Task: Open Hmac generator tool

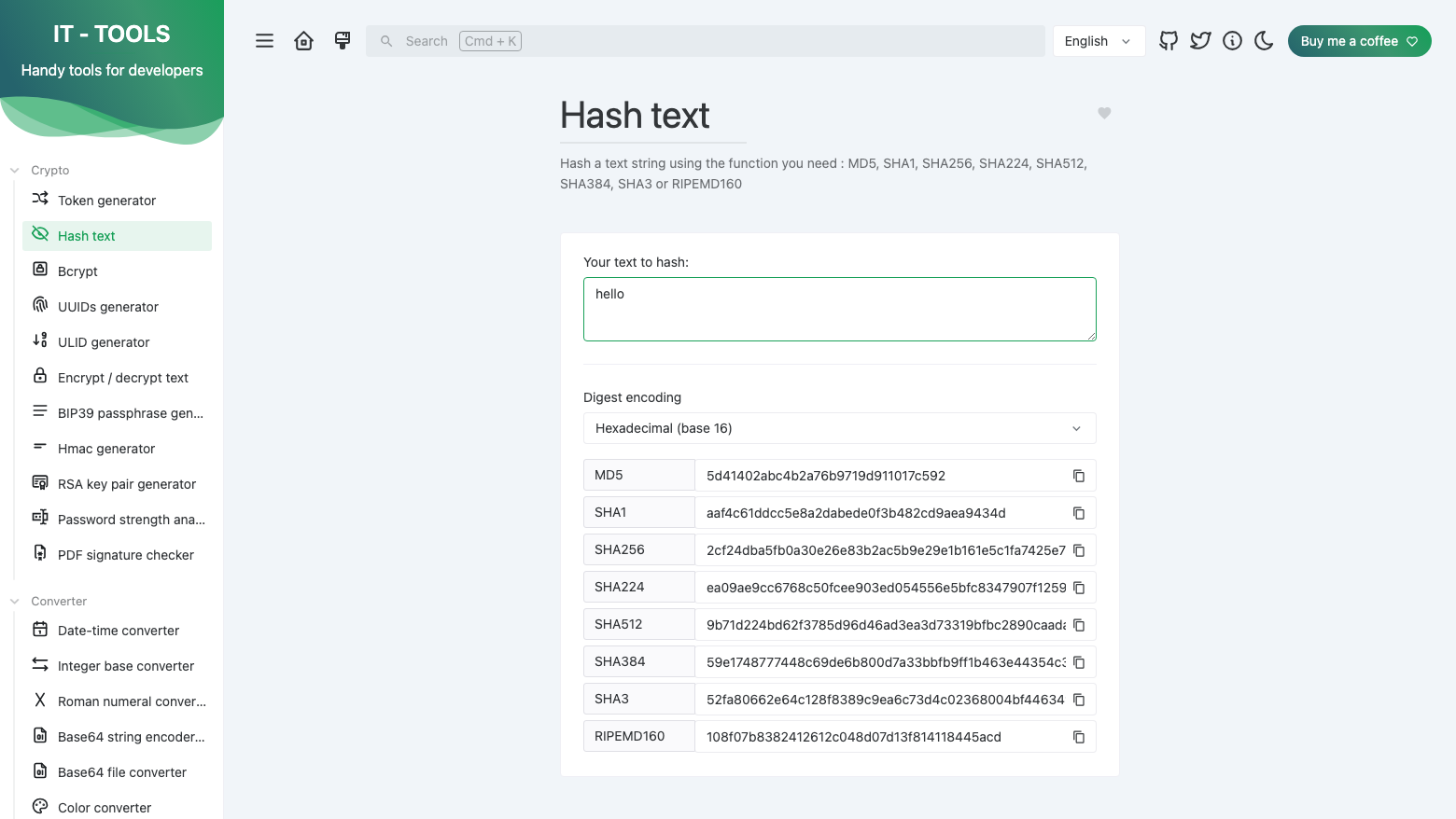Action: pos(117,449)
